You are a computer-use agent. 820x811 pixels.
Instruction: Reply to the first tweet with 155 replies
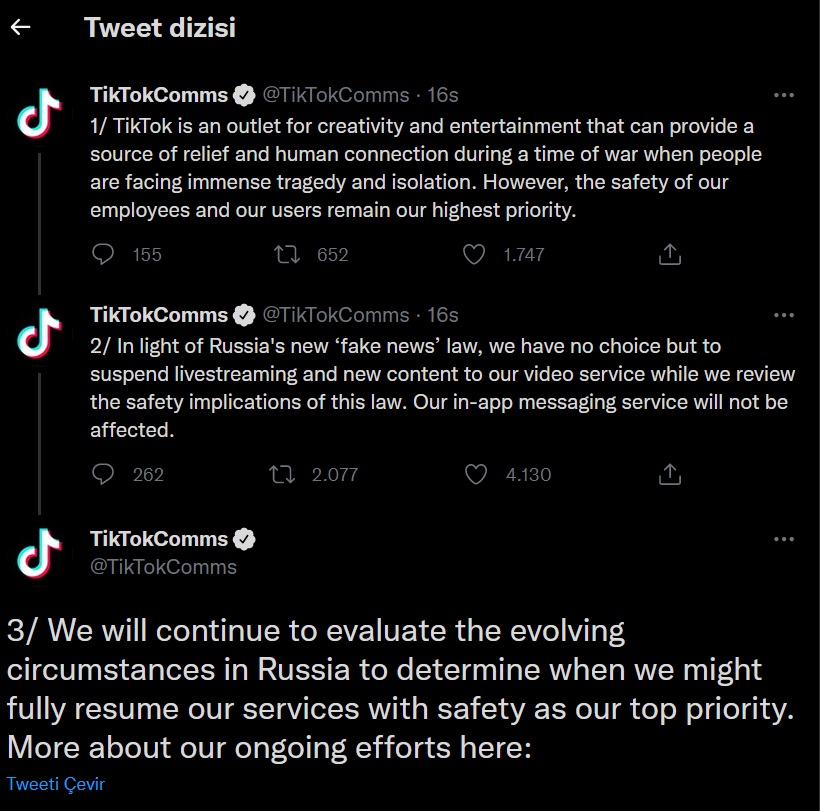(x=102, y=255)
